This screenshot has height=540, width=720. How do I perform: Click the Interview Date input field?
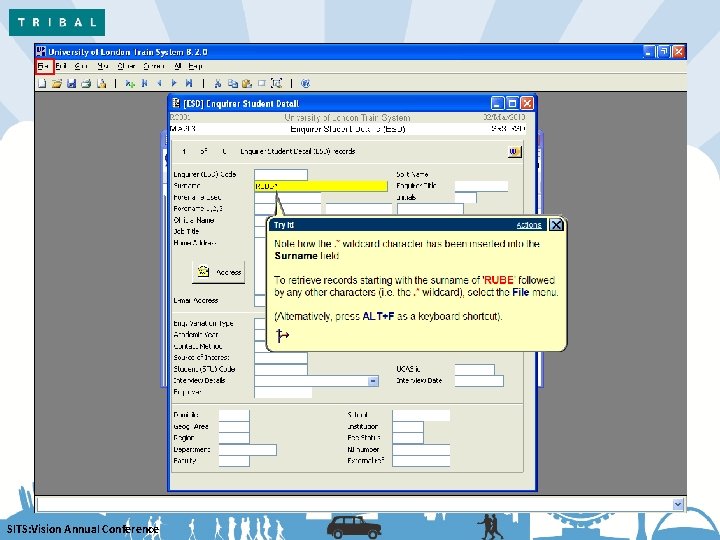(479, 381)
